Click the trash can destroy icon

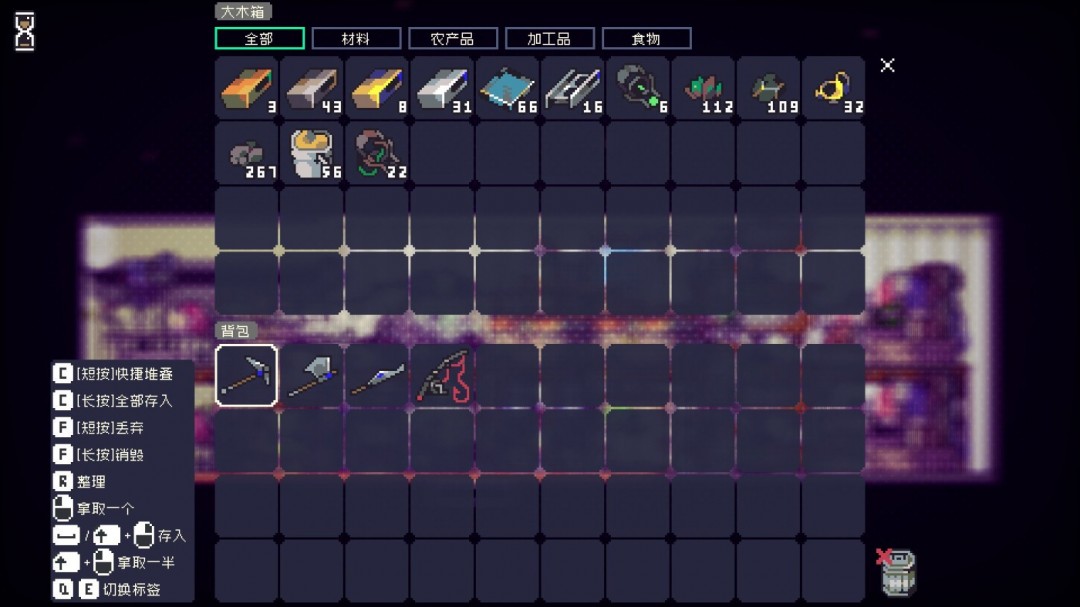[x=898, y=572]
